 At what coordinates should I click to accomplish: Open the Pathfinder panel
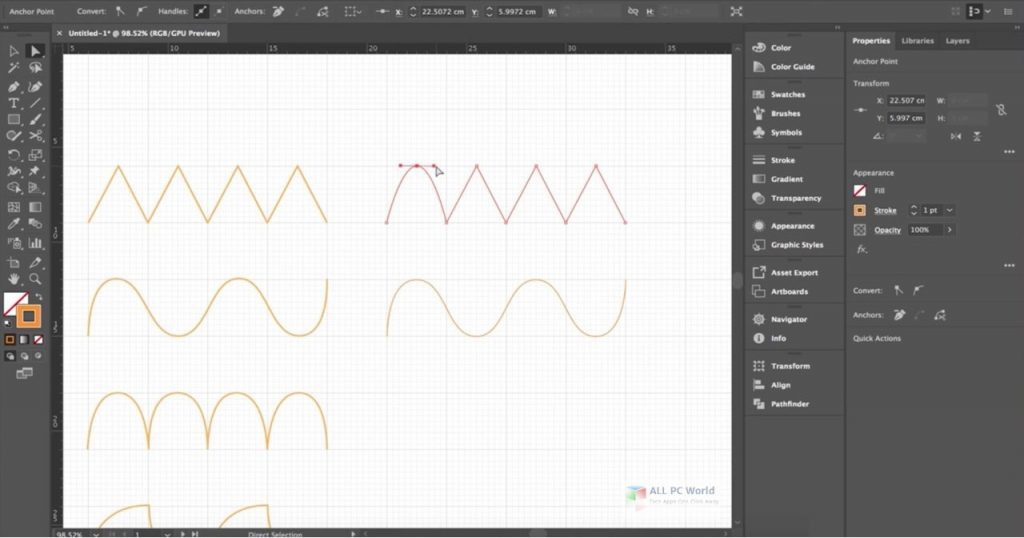(789, 404)
